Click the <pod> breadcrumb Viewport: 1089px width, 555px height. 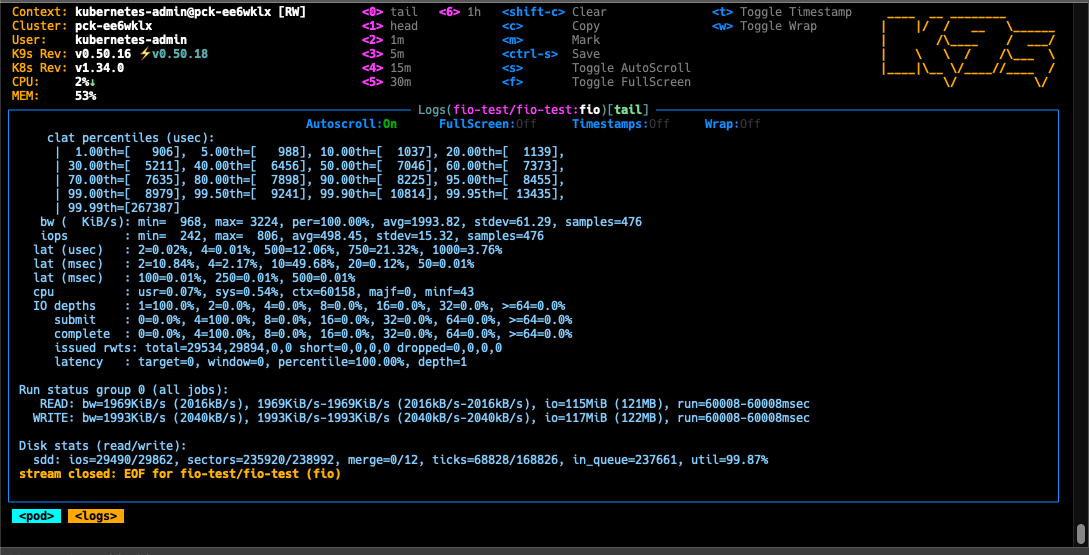(x=37, y=516)
